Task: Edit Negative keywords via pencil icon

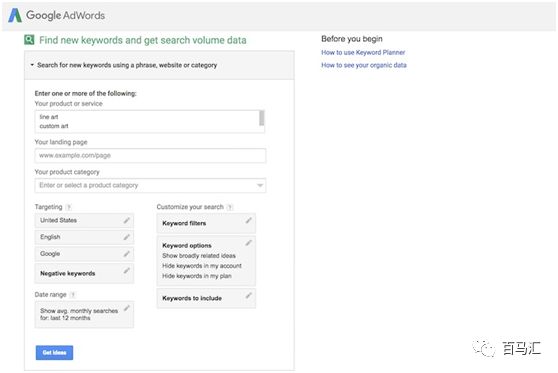Action: (x=126, y=271)
